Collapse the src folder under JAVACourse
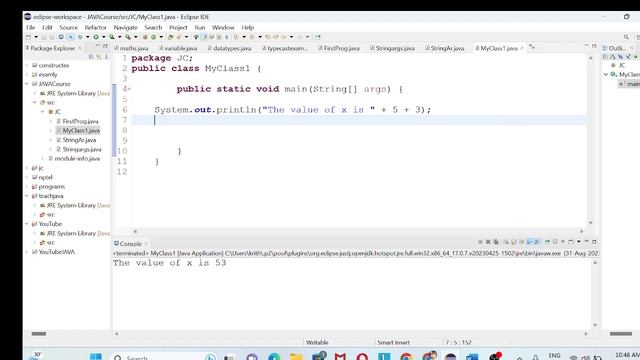 [x=35, y=102]
